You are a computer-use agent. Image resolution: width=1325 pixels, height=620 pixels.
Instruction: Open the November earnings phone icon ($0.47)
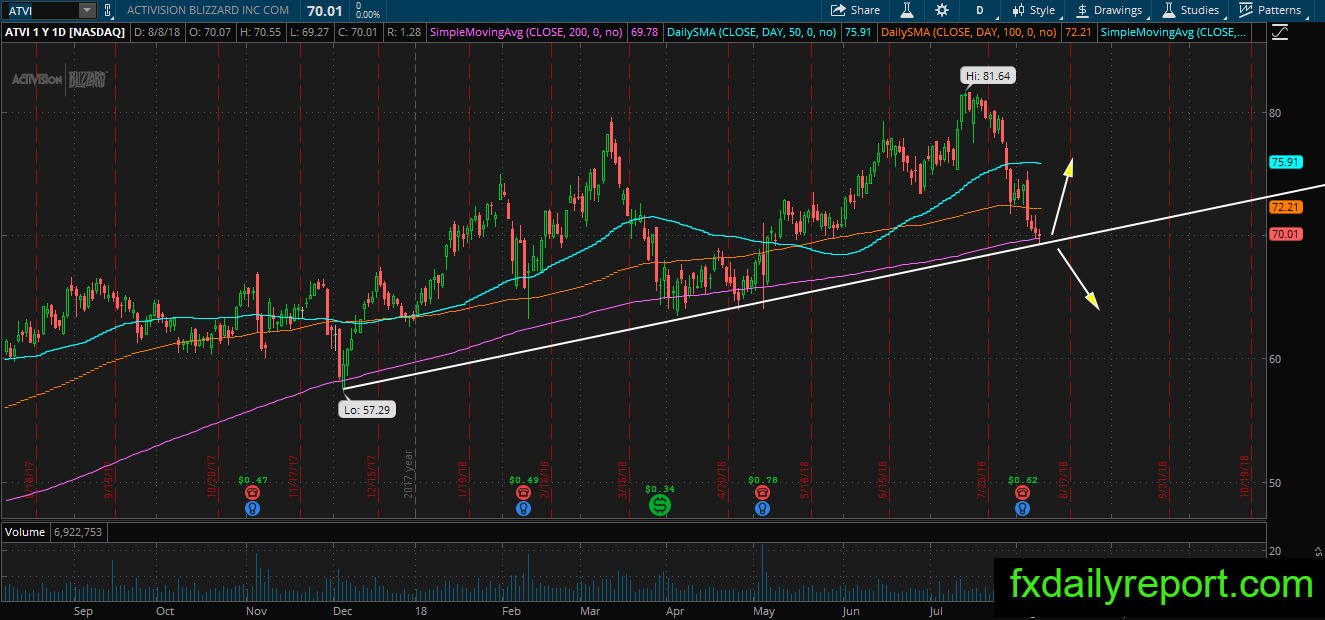coord(254,493)
